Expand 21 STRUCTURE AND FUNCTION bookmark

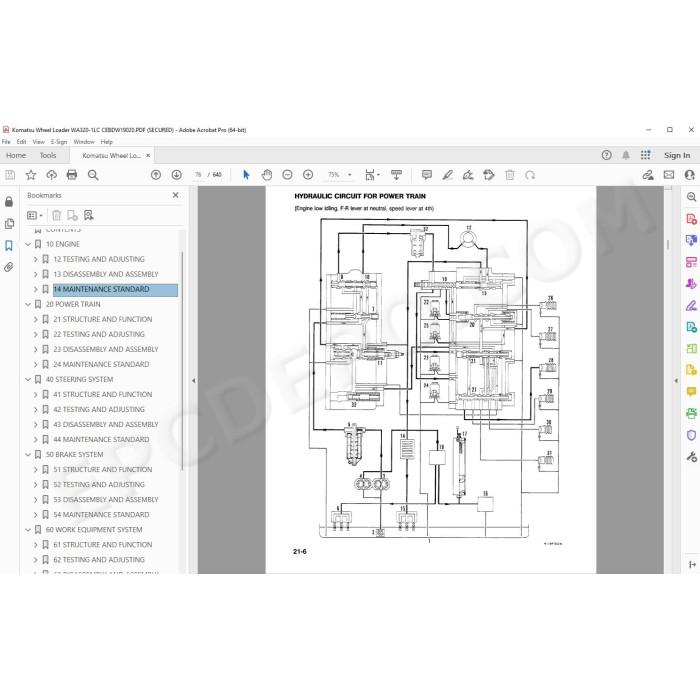click(35, 319)
